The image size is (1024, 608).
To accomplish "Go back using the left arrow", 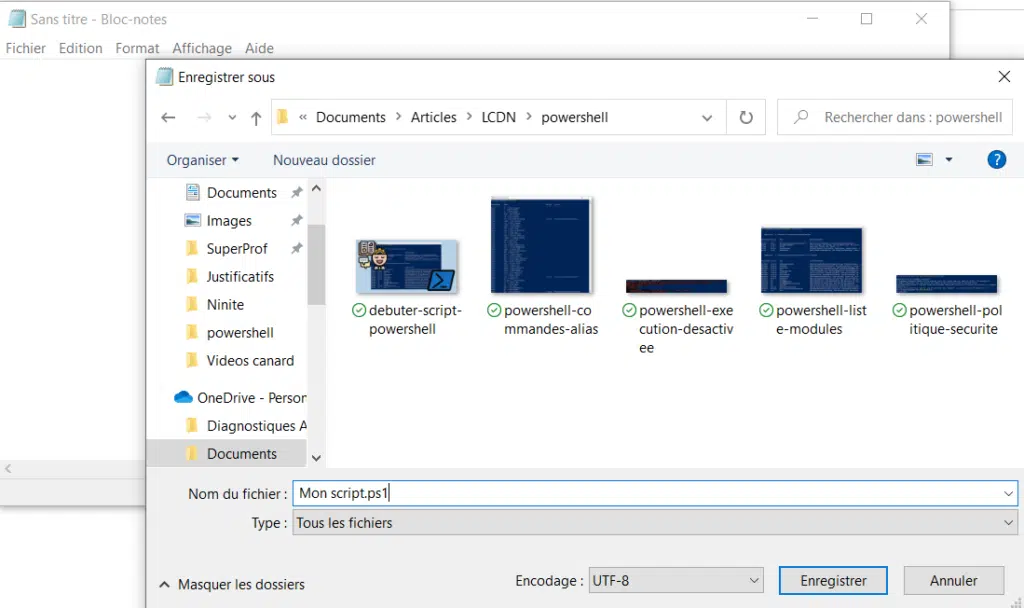I will [x=168, y=118].
